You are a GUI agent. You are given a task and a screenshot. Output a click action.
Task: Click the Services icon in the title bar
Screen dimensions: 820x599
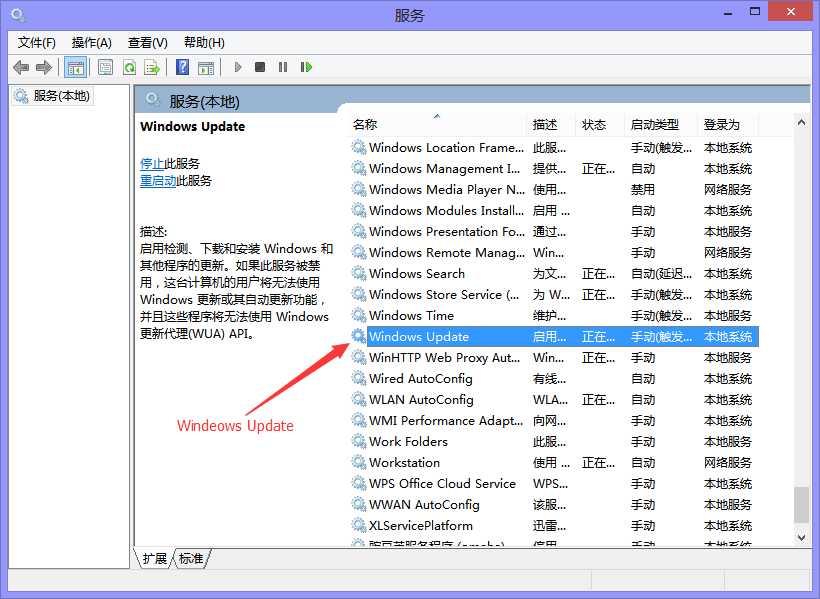[18, 15]
